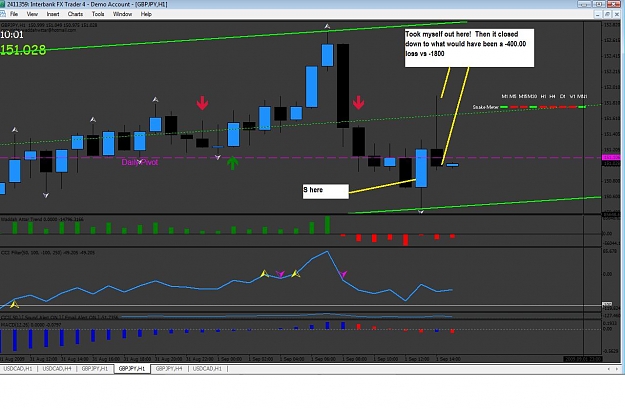
Task: Restore down the inner chart window
Action: (x=607, y=14)
